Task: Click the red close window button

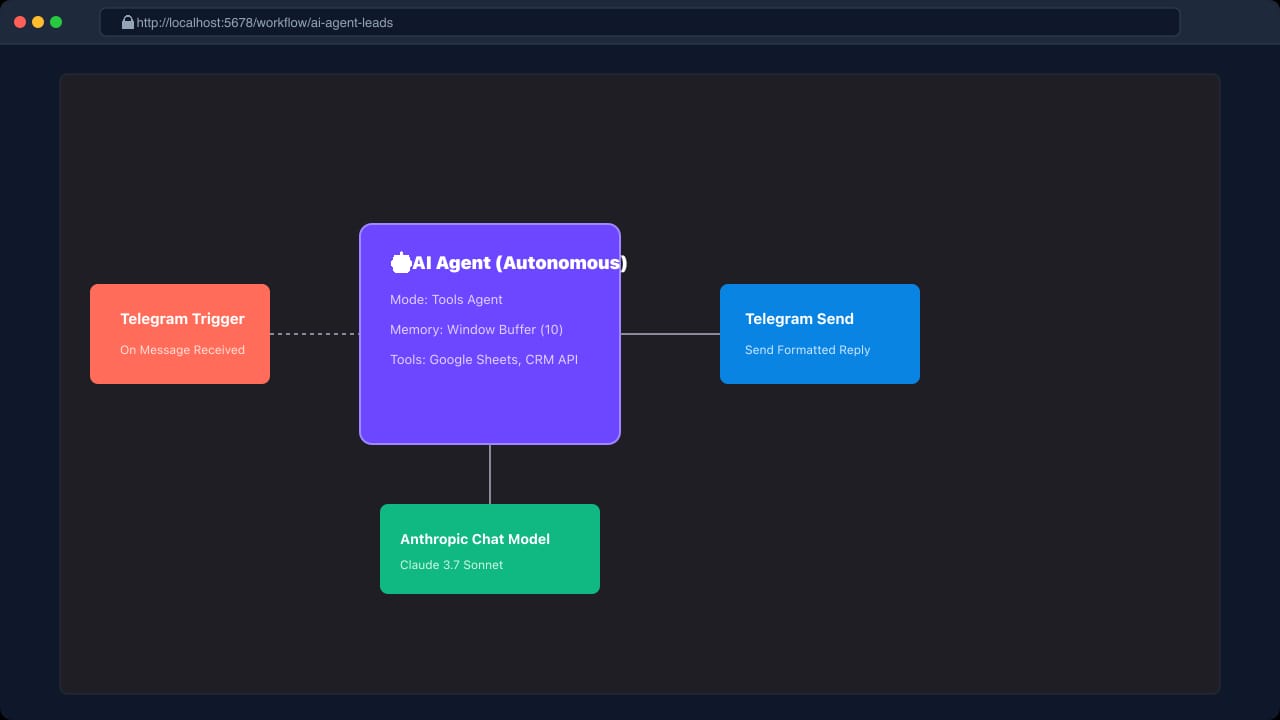Action: pos(20,22)
